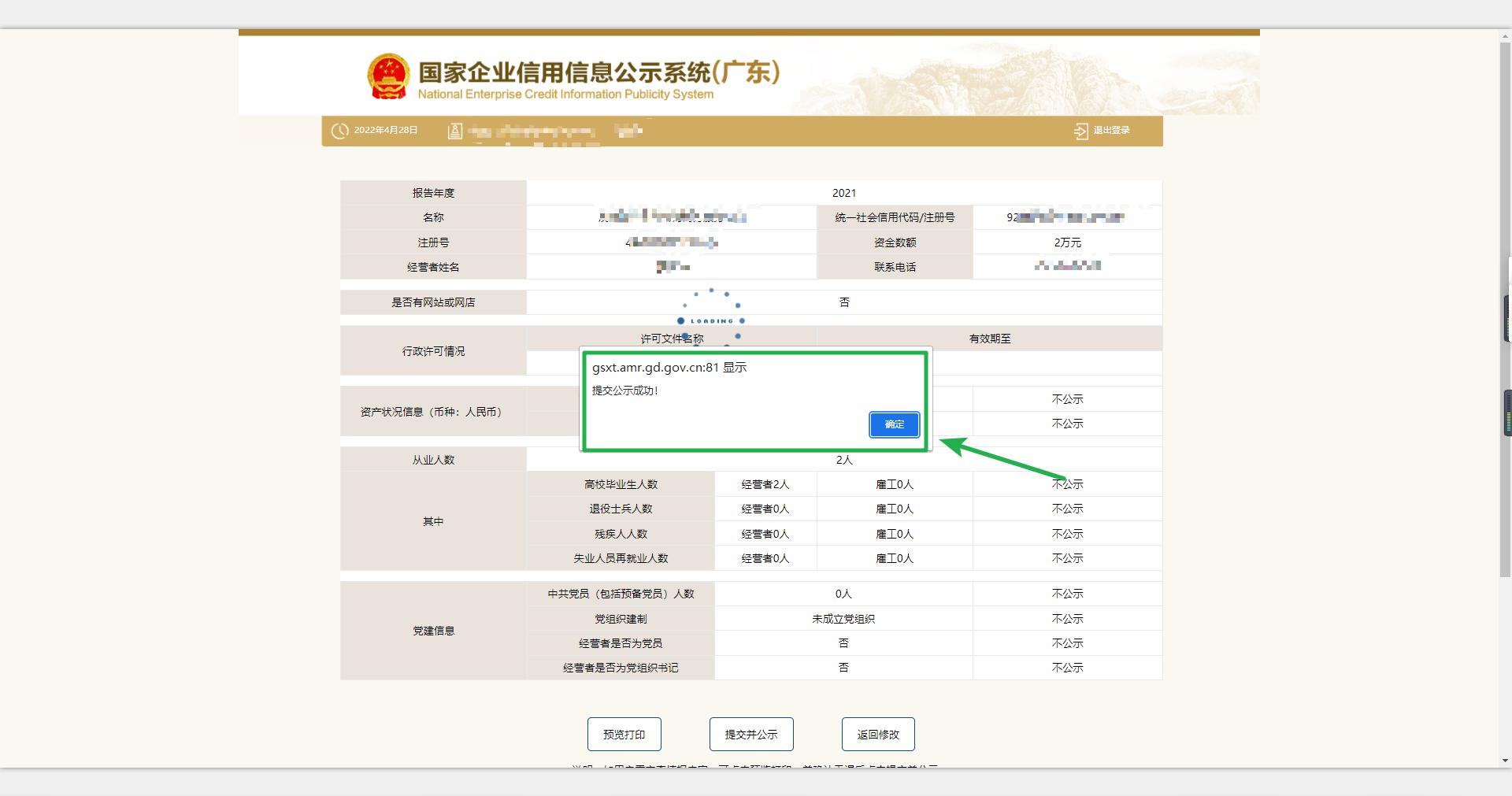Click the clock icon beside 2022年4月28日
1512x796 pixels.
point(339,131)
